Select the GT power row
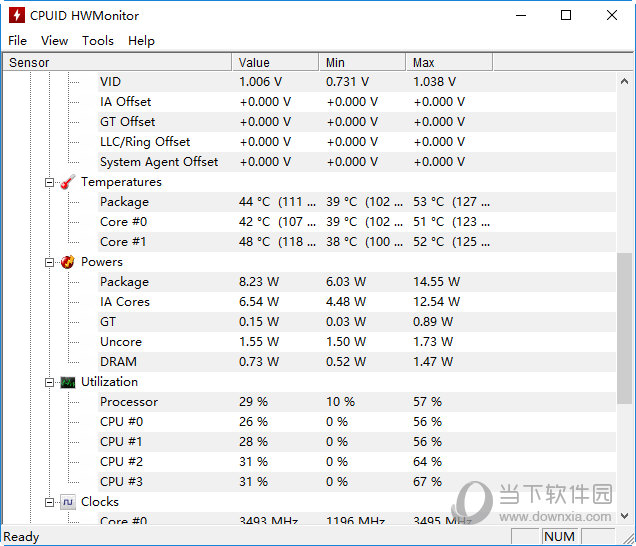Image resolution: width=636 pixels, height=546 pixels. pyautogui.click(x=357, y=322)
